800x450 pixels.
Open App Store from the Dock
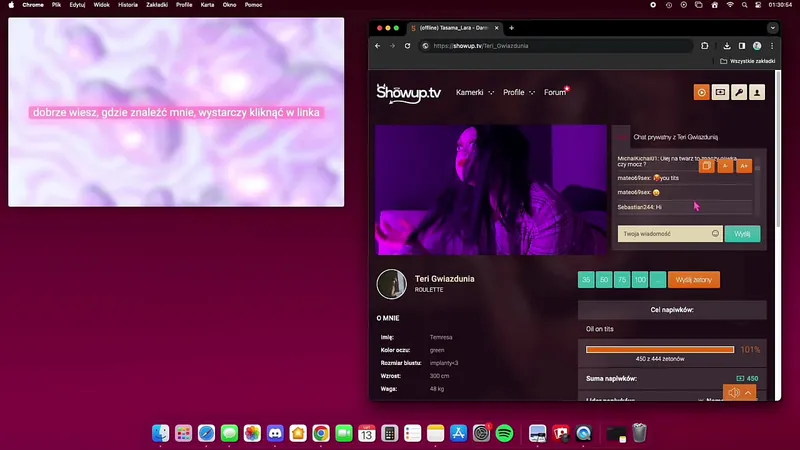click(458, 433)
